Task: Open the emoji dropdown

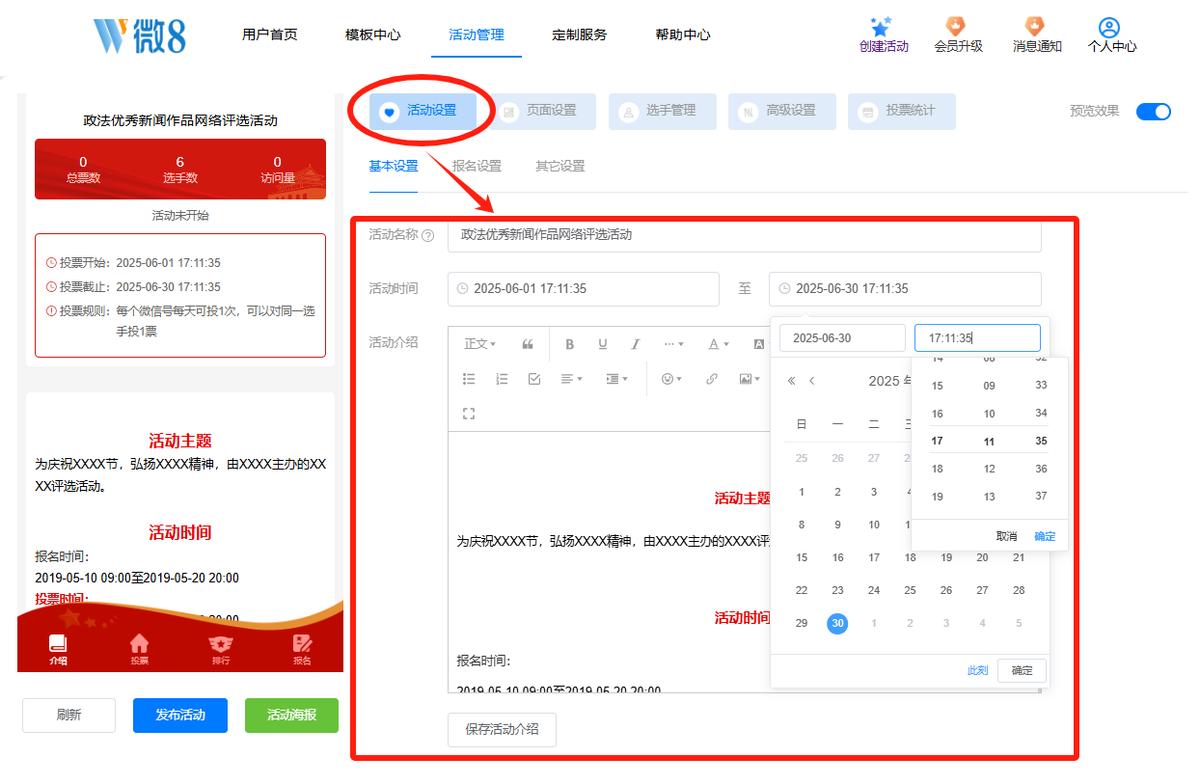Action: [671, 379]
